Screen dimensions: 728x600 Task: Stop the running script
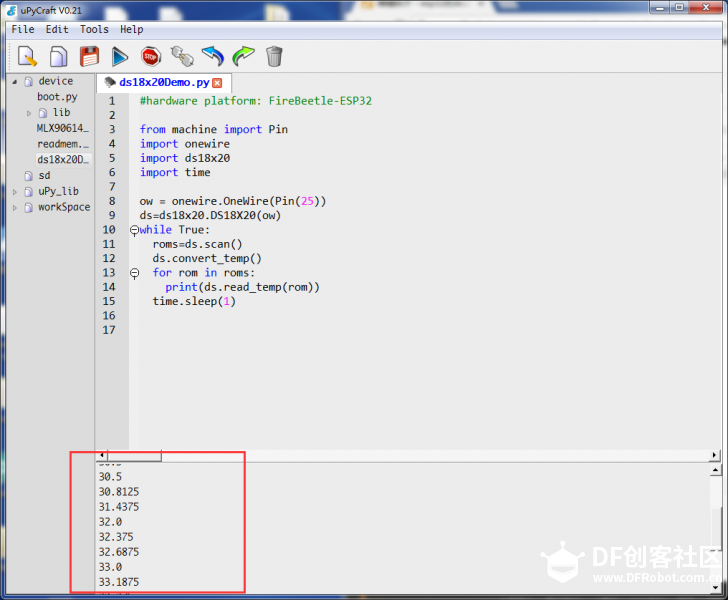click(151, 56)
